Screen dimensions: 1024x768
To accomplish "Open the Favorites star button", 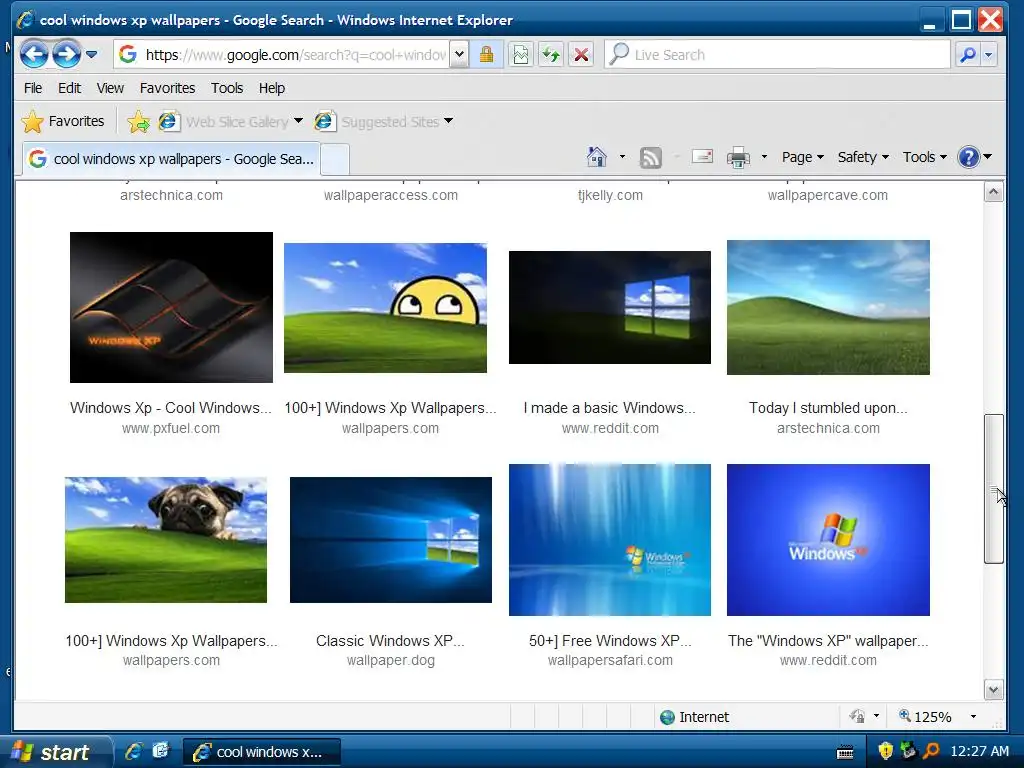I will coord(63,121).
